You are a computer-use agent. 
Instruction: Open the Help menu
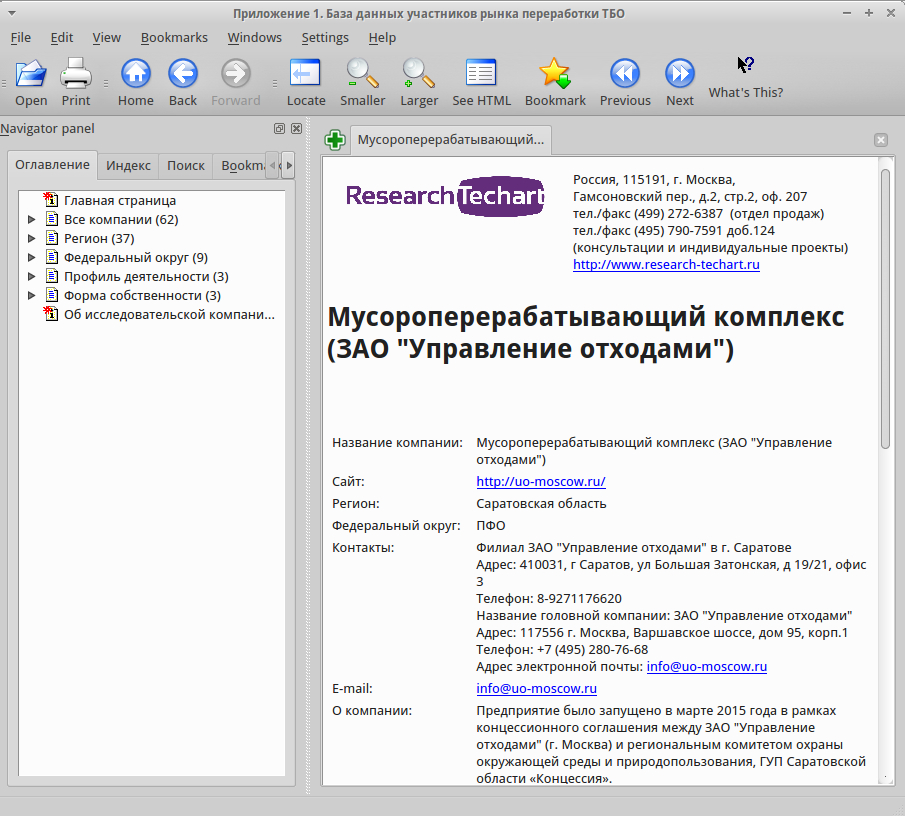(382, 38)
